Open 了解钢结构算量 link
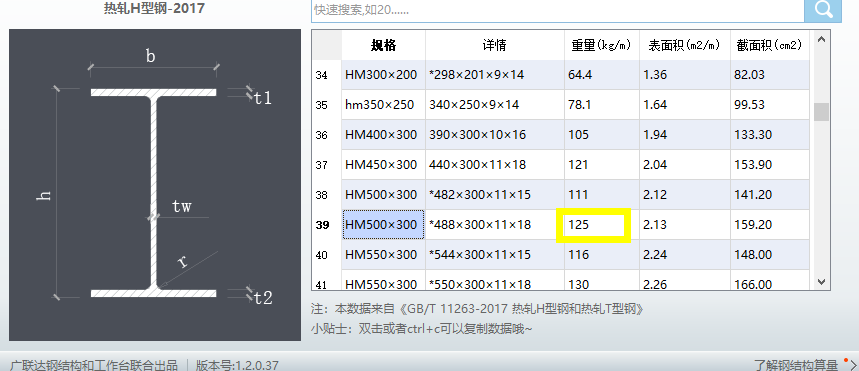The height and width of the screenshot is (371, 859). [795, 364]
